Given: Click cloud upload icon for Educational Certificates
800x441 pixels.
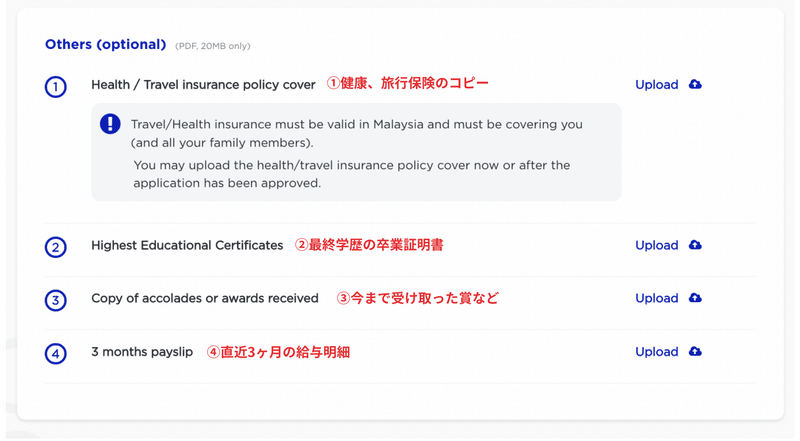Looking at the screenshot, I should 695,245.
